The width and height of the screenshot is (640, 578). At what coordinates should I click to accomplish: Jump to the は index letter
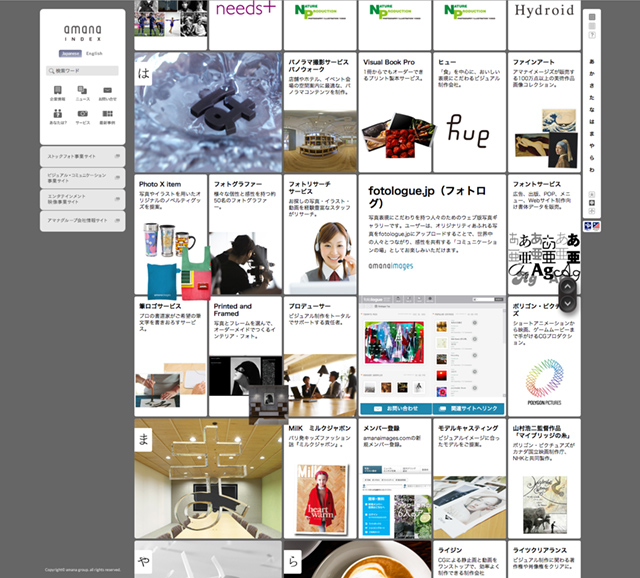tap(592, 122)
